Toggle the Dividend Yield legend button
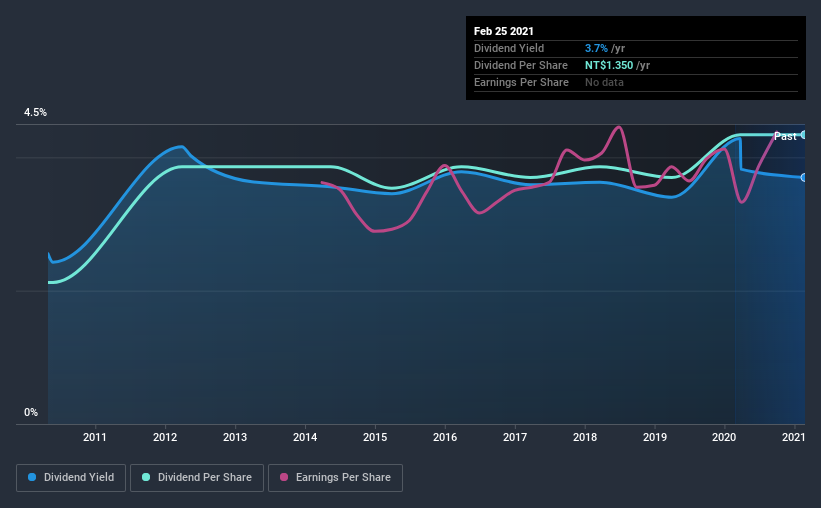Screen dimensions: 821x508 [x=71, y=478]
